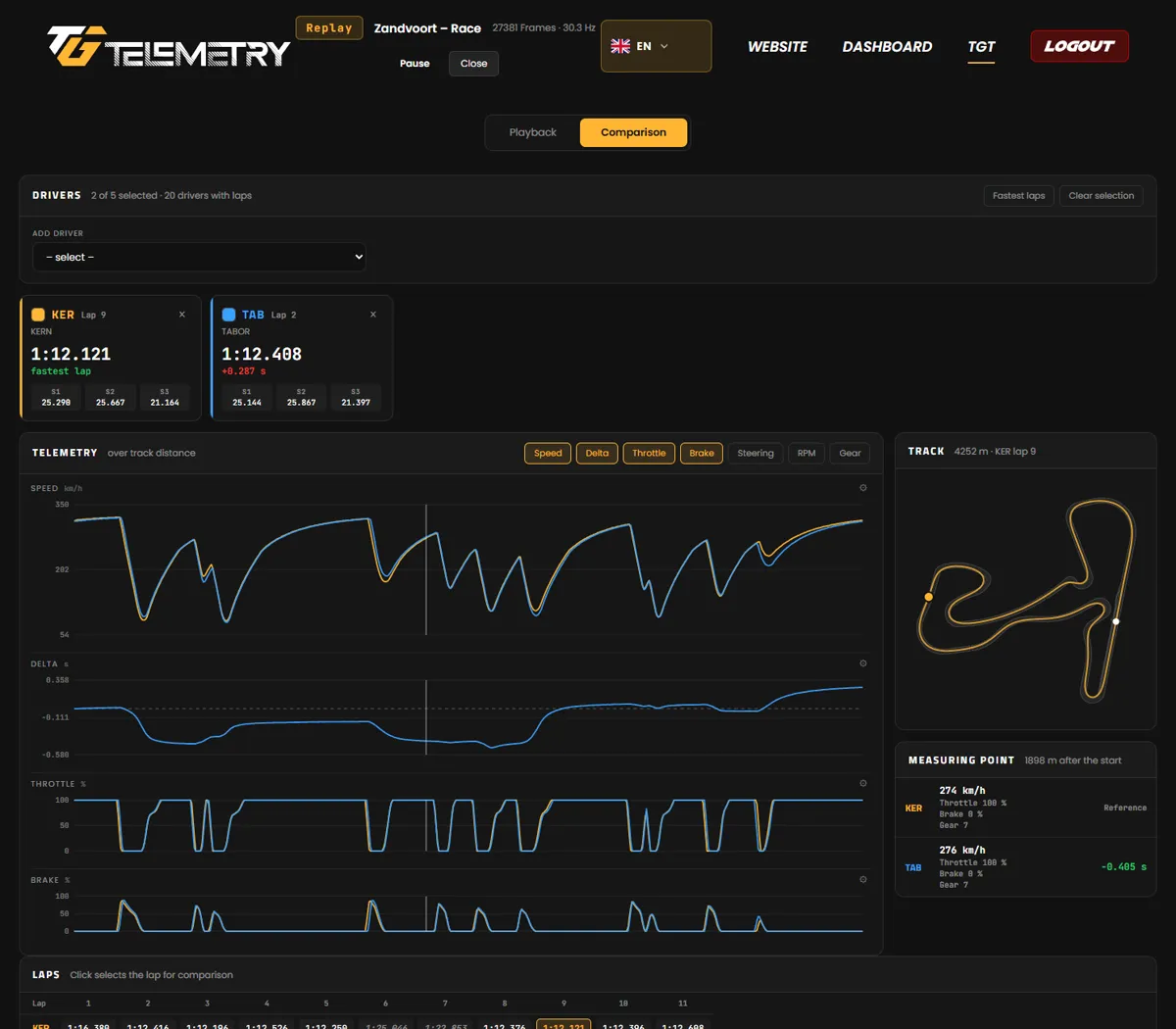Click the -0.405 s delta value
Viewport: 1176px width, 1029px height.
click(x=1123, y=867)
